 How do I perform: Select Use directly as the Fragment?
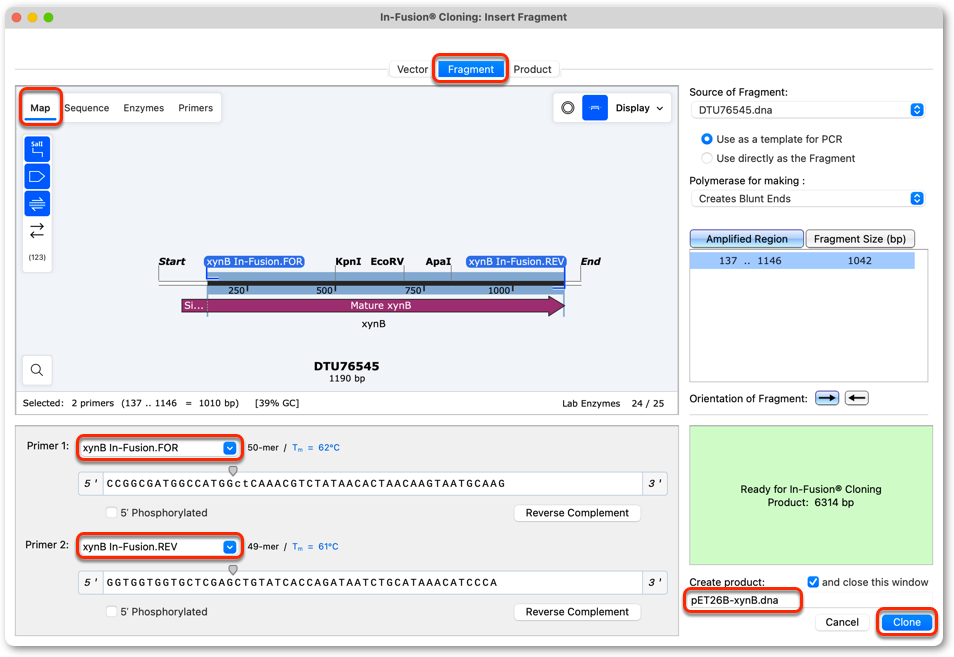click(706, 158)
